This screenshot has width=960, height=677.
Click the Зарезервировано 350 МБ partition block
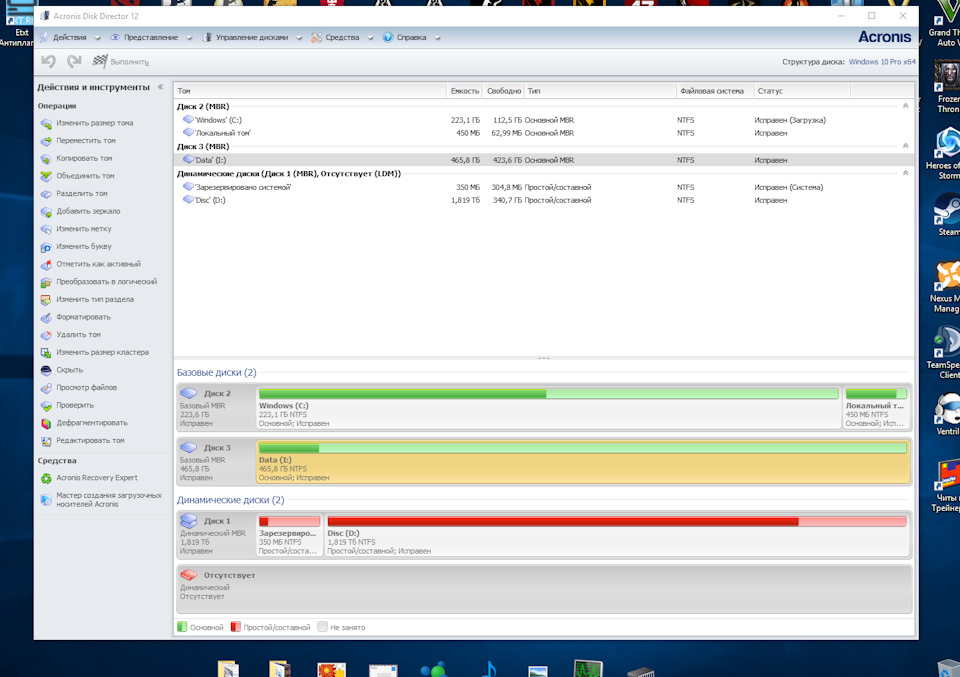tap(289, 535)
